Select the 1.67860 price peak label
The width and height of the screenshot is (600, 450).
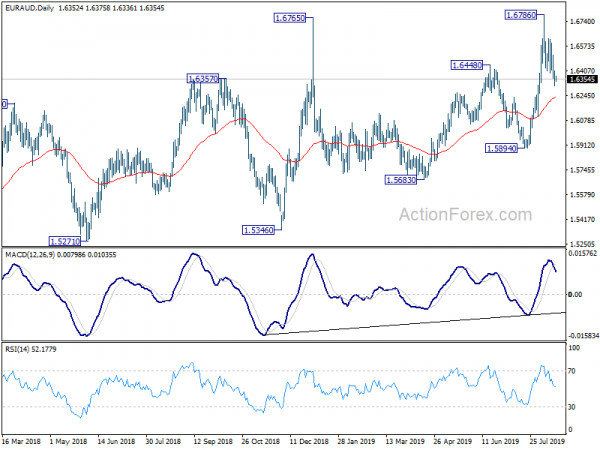point(521,15)
